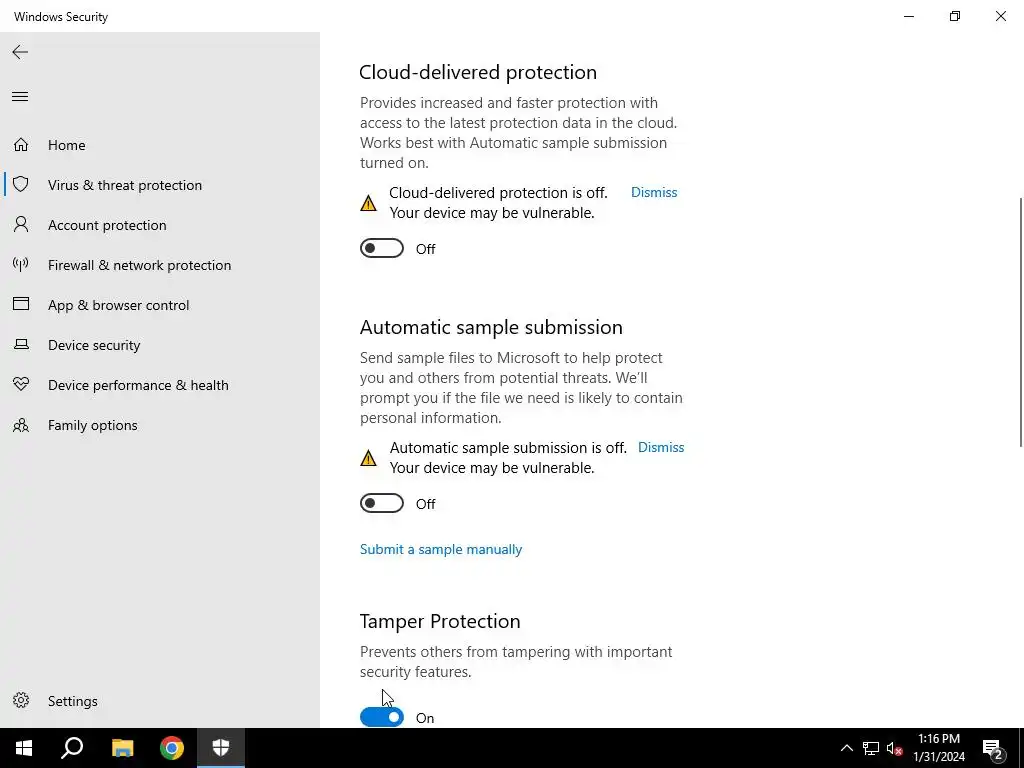
Task: Turn on Cloud-delivered protection toggle
Action: pos(382,248)
